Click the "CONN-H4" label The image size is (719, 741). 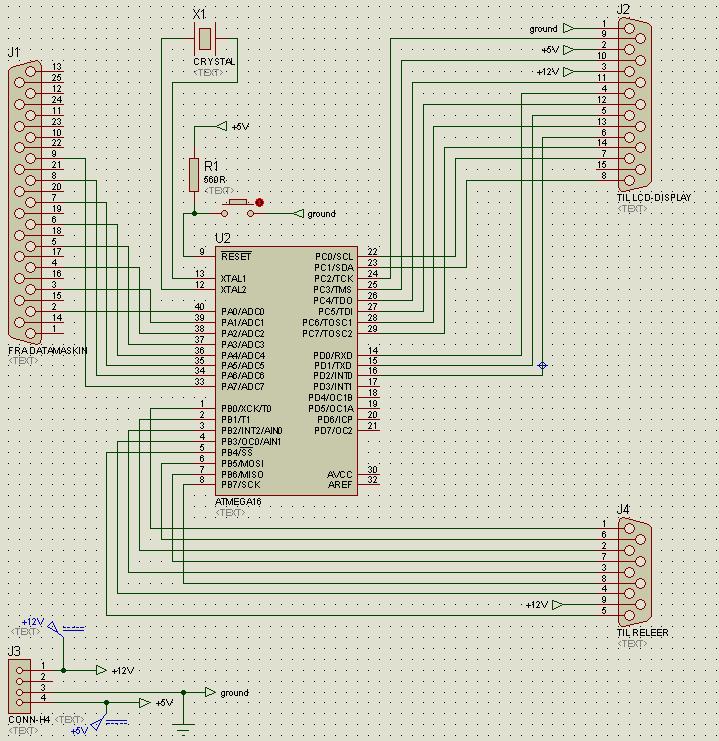(x=29, y=720)
